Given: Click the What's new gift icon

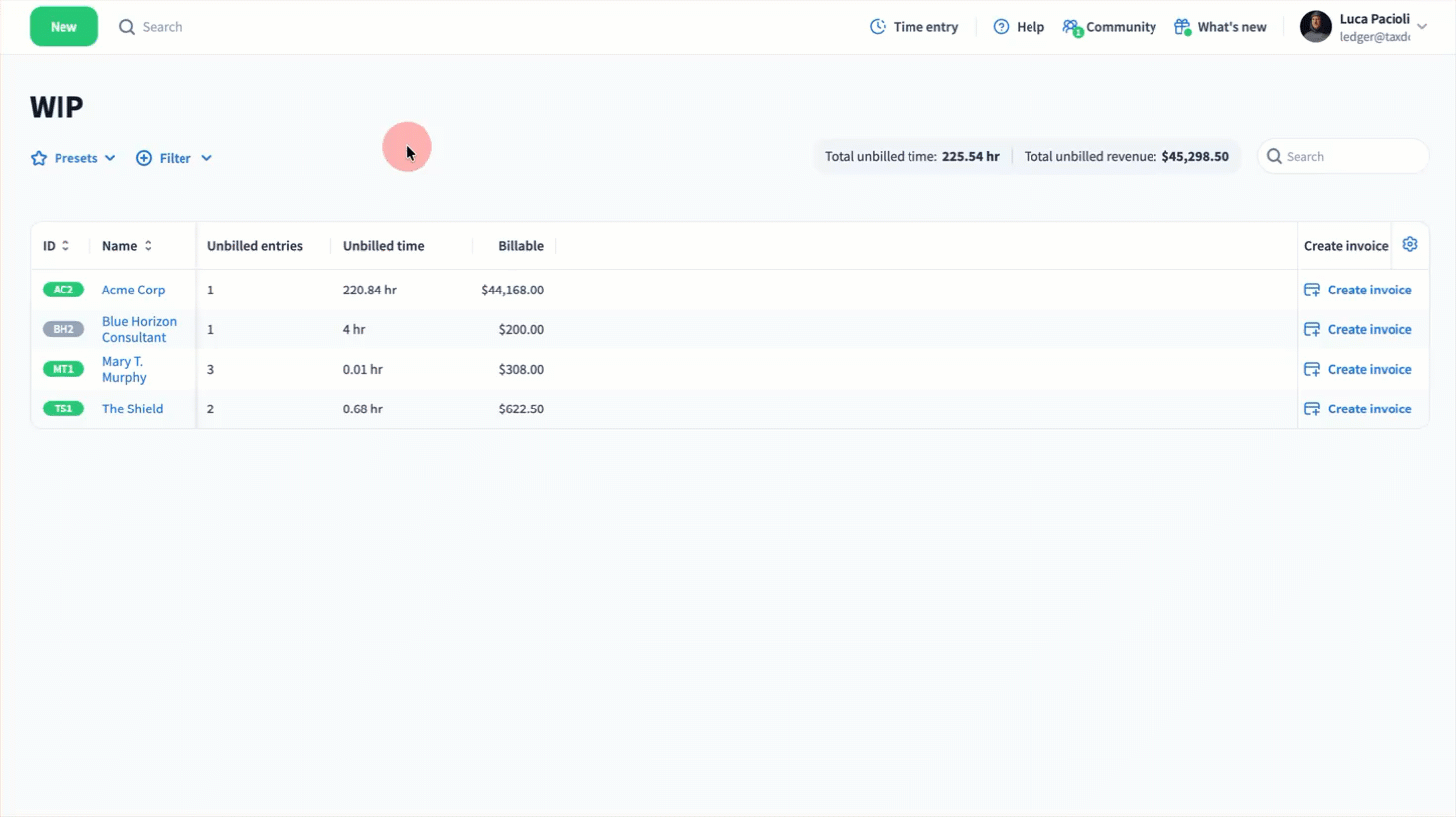Looking at the screenshot, I should (1181, 27).
